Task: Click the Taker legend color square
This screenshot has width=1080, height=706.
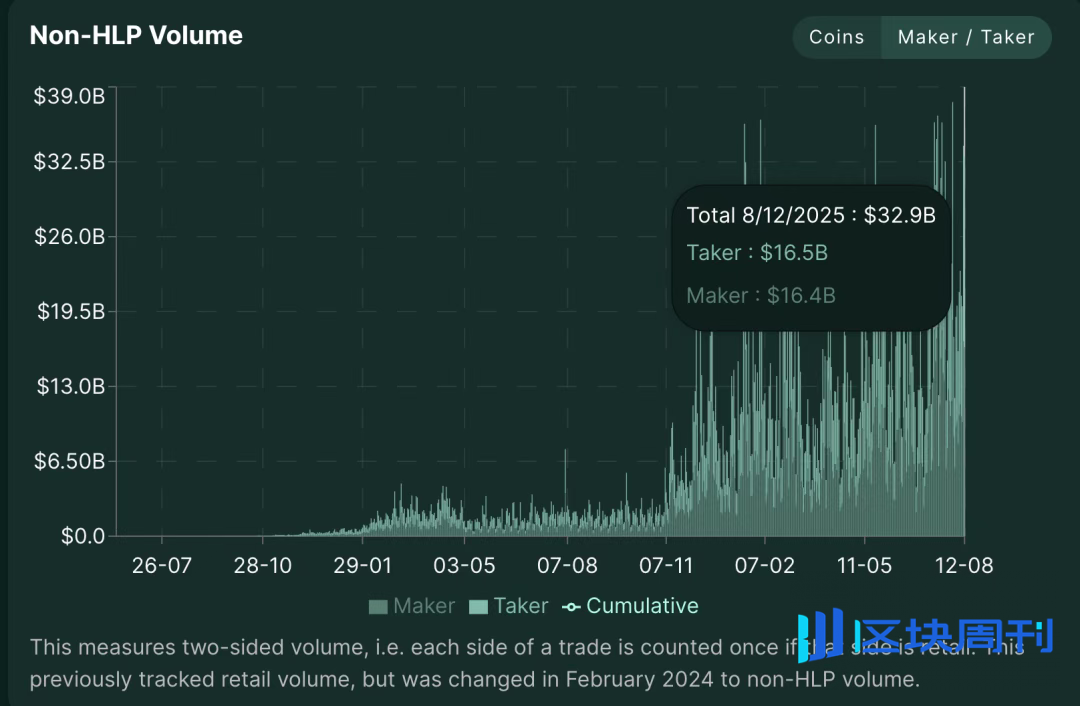Action: (478, 606)
